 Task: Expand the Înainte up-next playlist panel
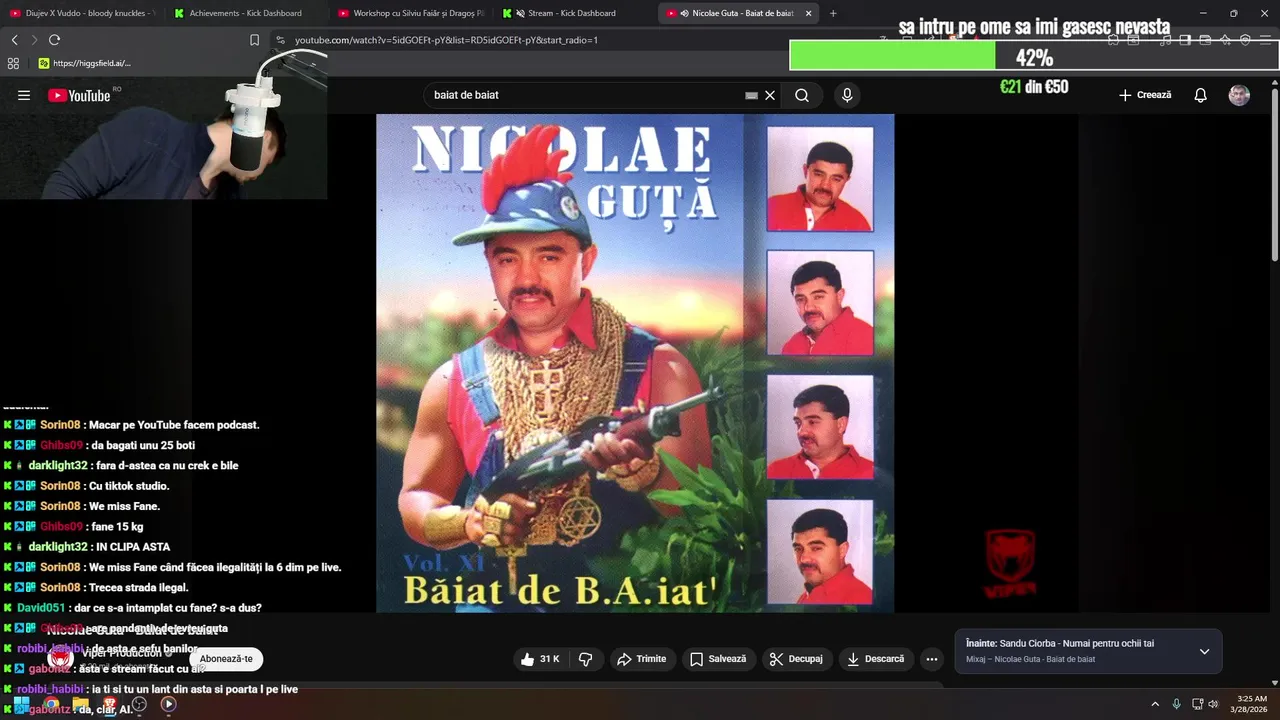[x=1204, y=651]
